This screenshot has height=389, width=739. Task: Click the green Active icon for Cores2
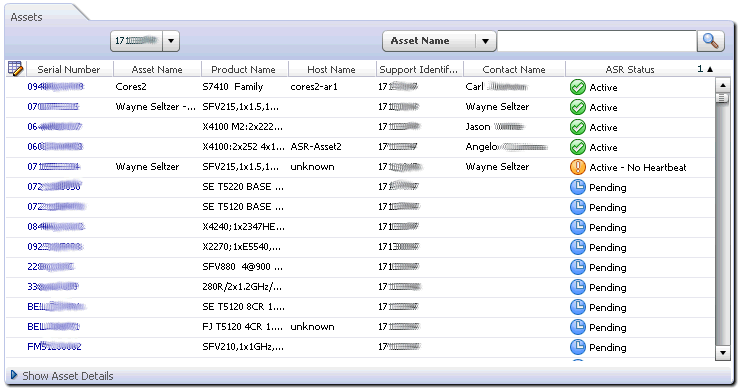click(x=577, y=87)
